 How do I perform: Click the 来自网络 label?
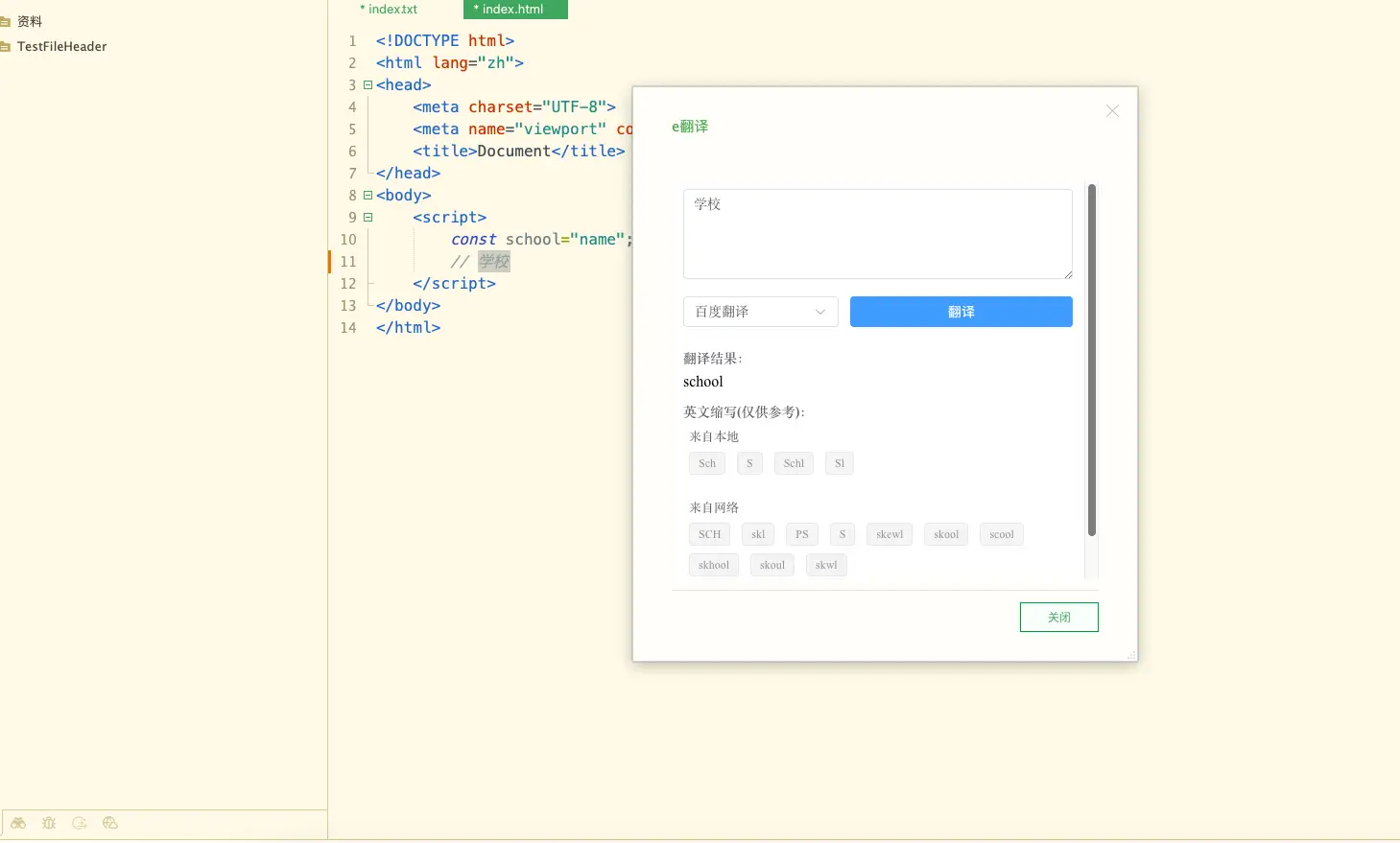click(x=714, y=507)
